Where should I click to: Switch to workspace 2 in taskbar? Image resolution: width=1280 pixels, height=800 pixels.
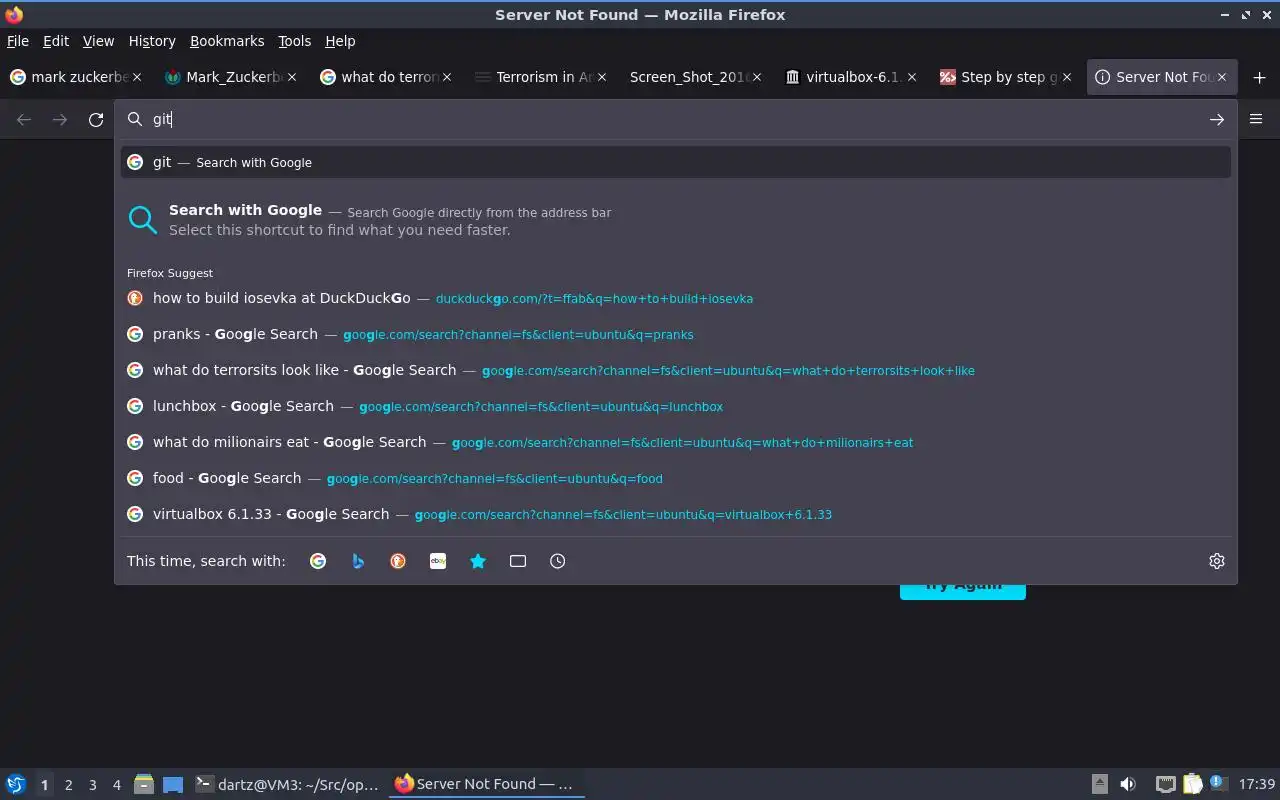pyautogui.click(x=68, y=785)
